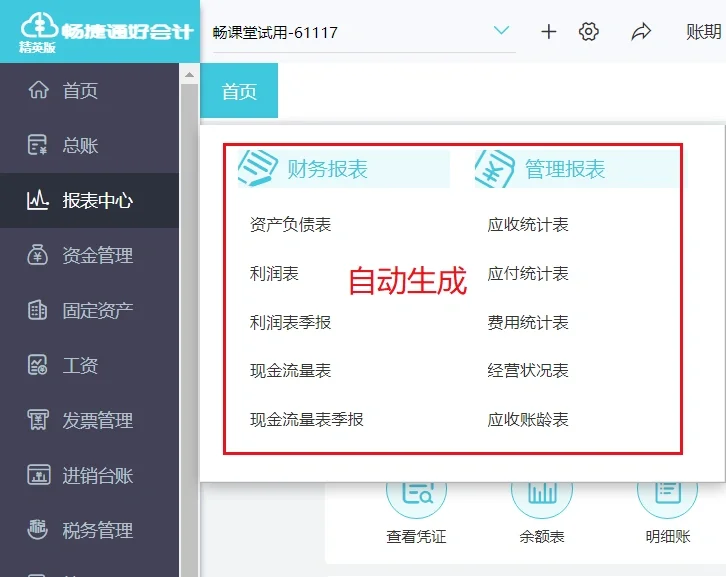
Task: Click the 报表中心 chart icon
Action: pos(38,200)
